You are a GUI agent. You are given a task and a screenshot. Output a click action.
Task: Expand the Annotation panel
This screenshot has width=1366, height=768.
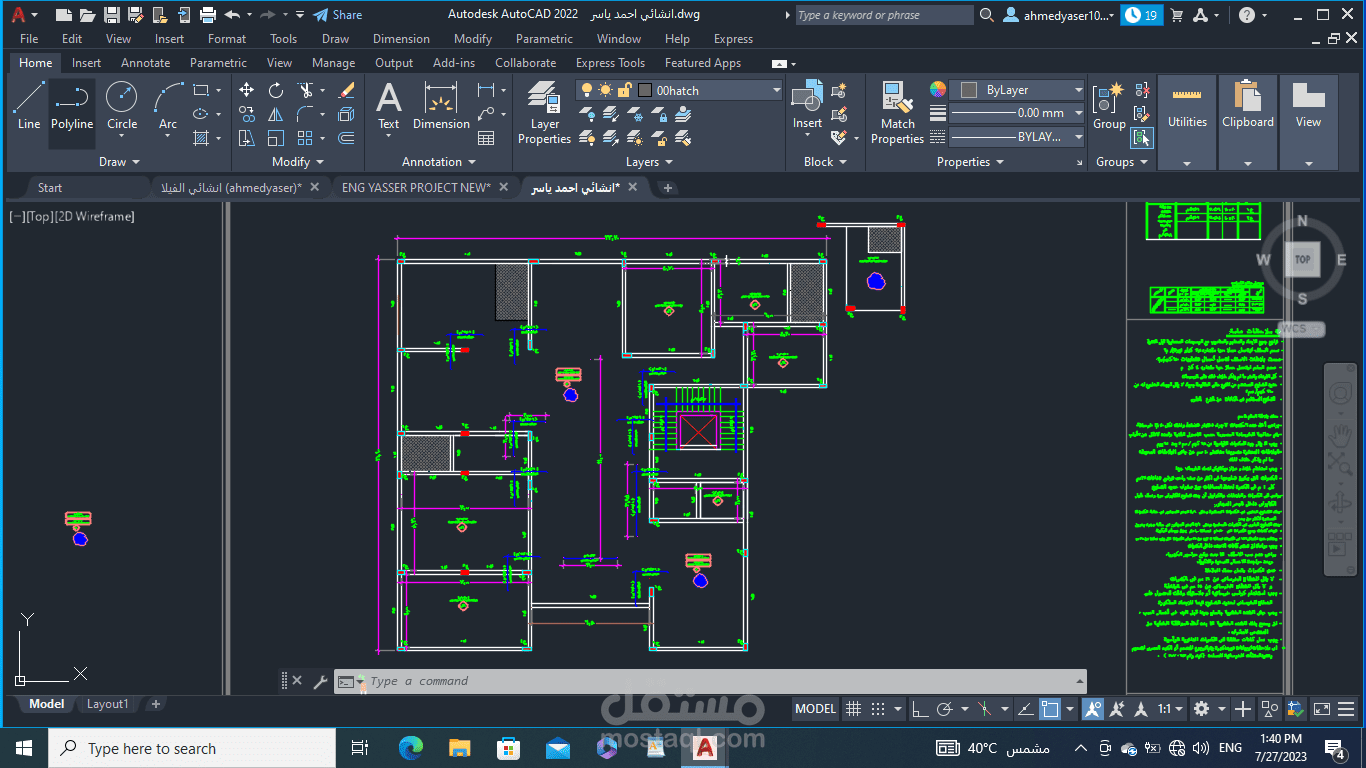click(x=439, y=162)
